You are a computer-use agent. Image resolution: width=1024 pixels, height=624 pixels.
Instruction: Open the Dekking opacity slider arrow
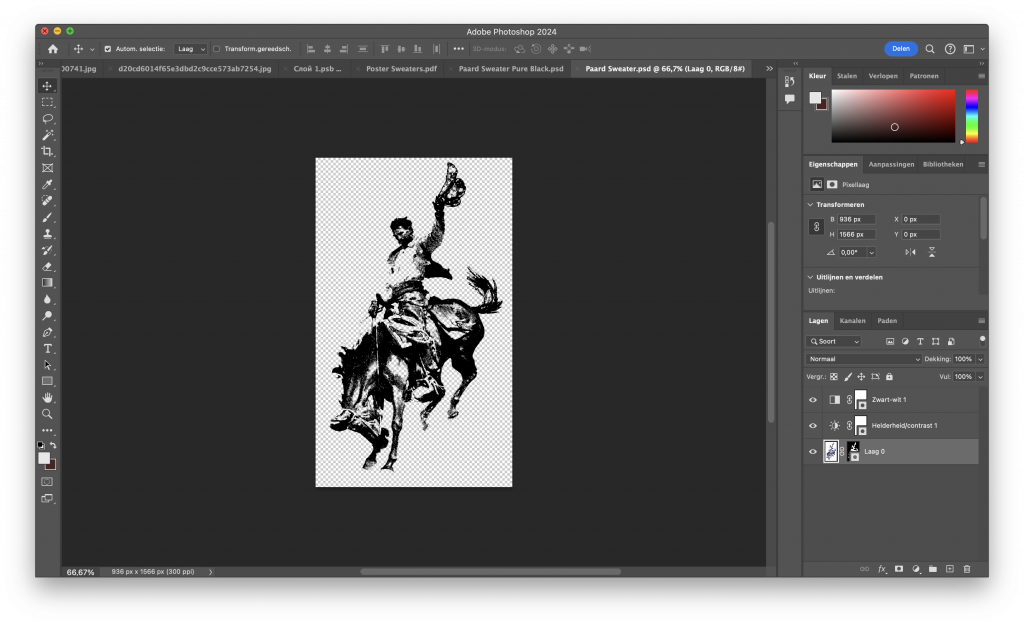tap(980, 359)
